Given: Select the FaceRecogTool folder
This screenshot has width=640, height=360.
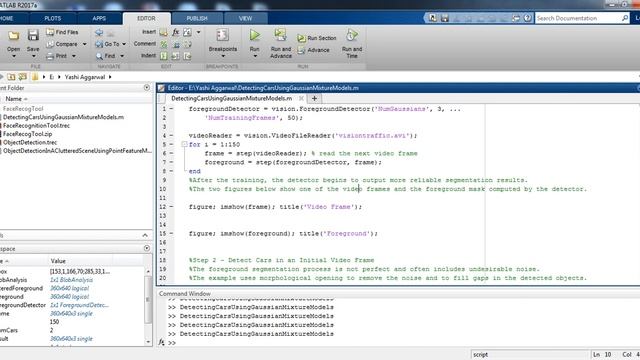Looking at the screenshot, I should [x=22, y=109].
